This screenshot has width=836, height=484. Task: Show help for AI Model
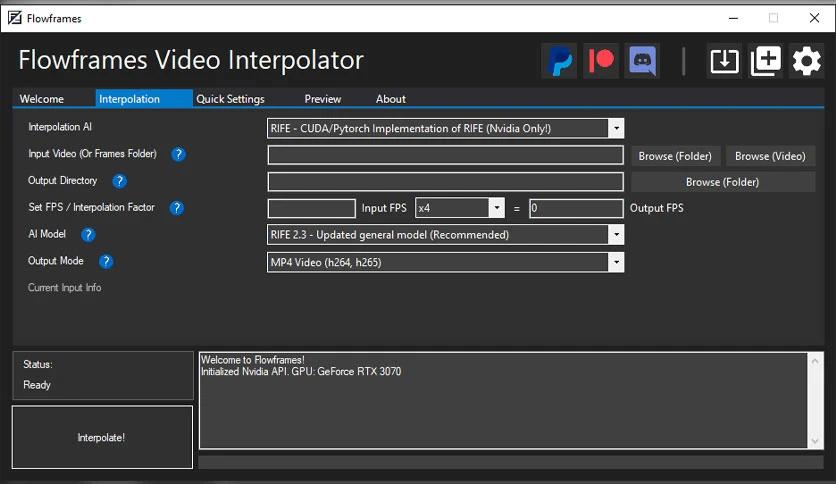(x=88, y=235)
